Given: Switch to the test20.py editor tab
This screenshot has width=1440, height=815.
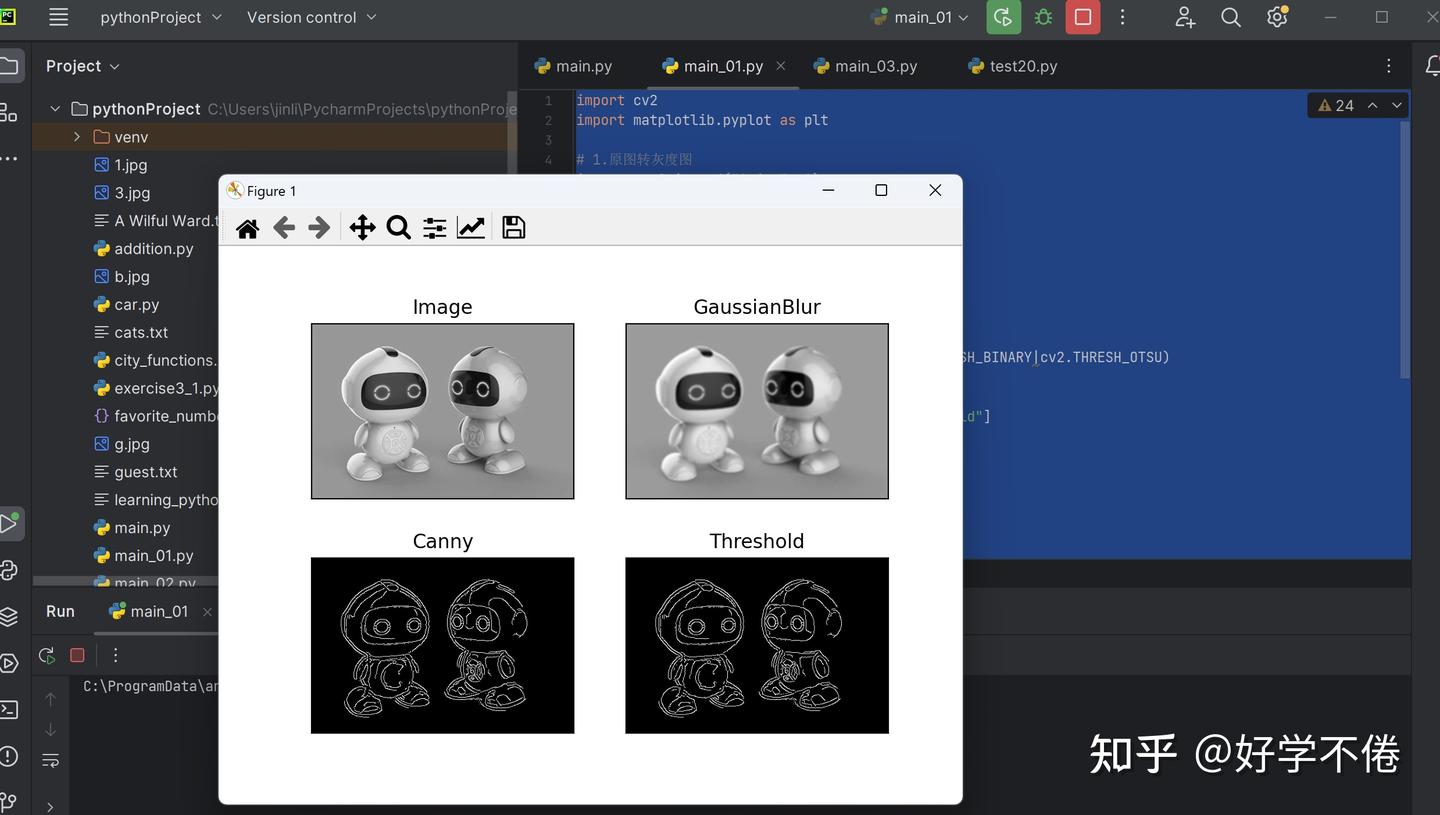Looking at the screenshot, I should 1012,66.
